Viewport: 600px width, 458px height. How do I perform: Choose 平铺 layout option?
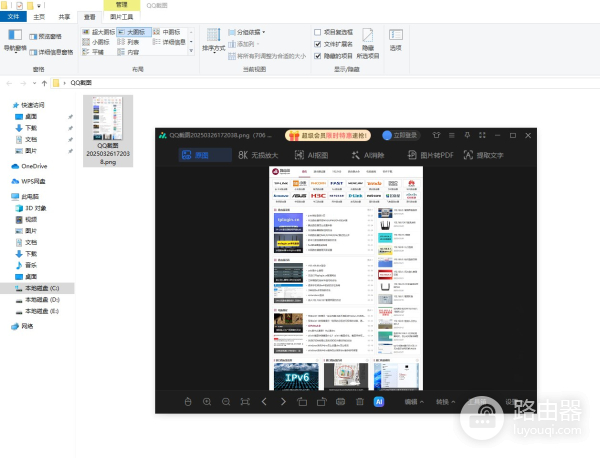click(x=93, y=52)
